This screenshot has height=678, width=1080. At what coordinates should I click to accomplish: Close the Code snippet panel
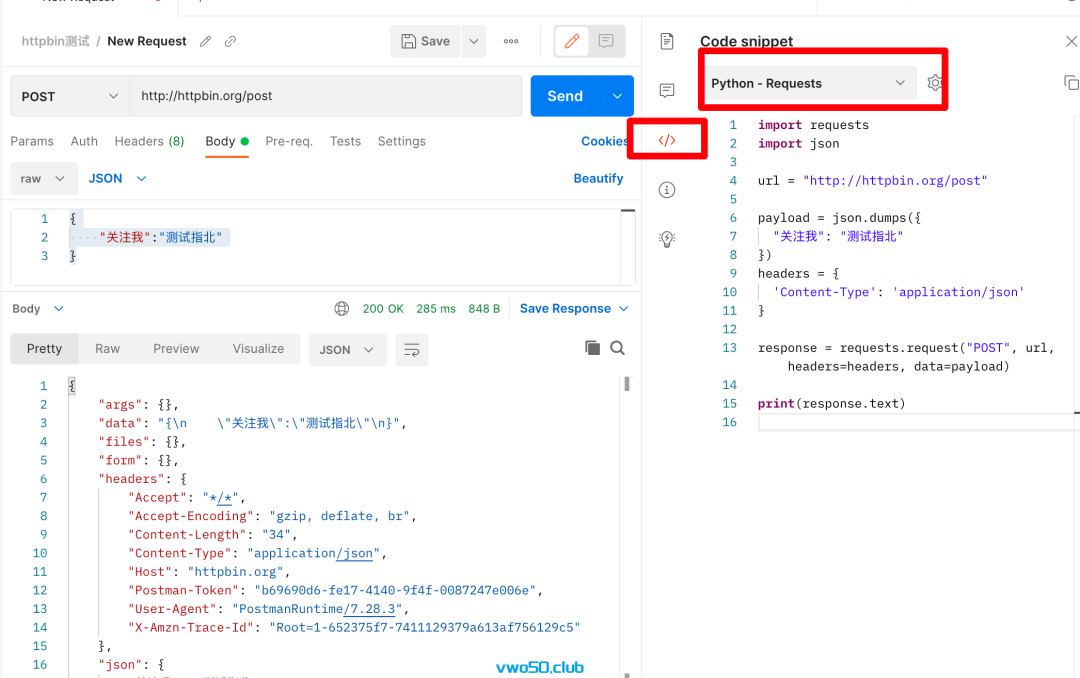coord(1071,41)
